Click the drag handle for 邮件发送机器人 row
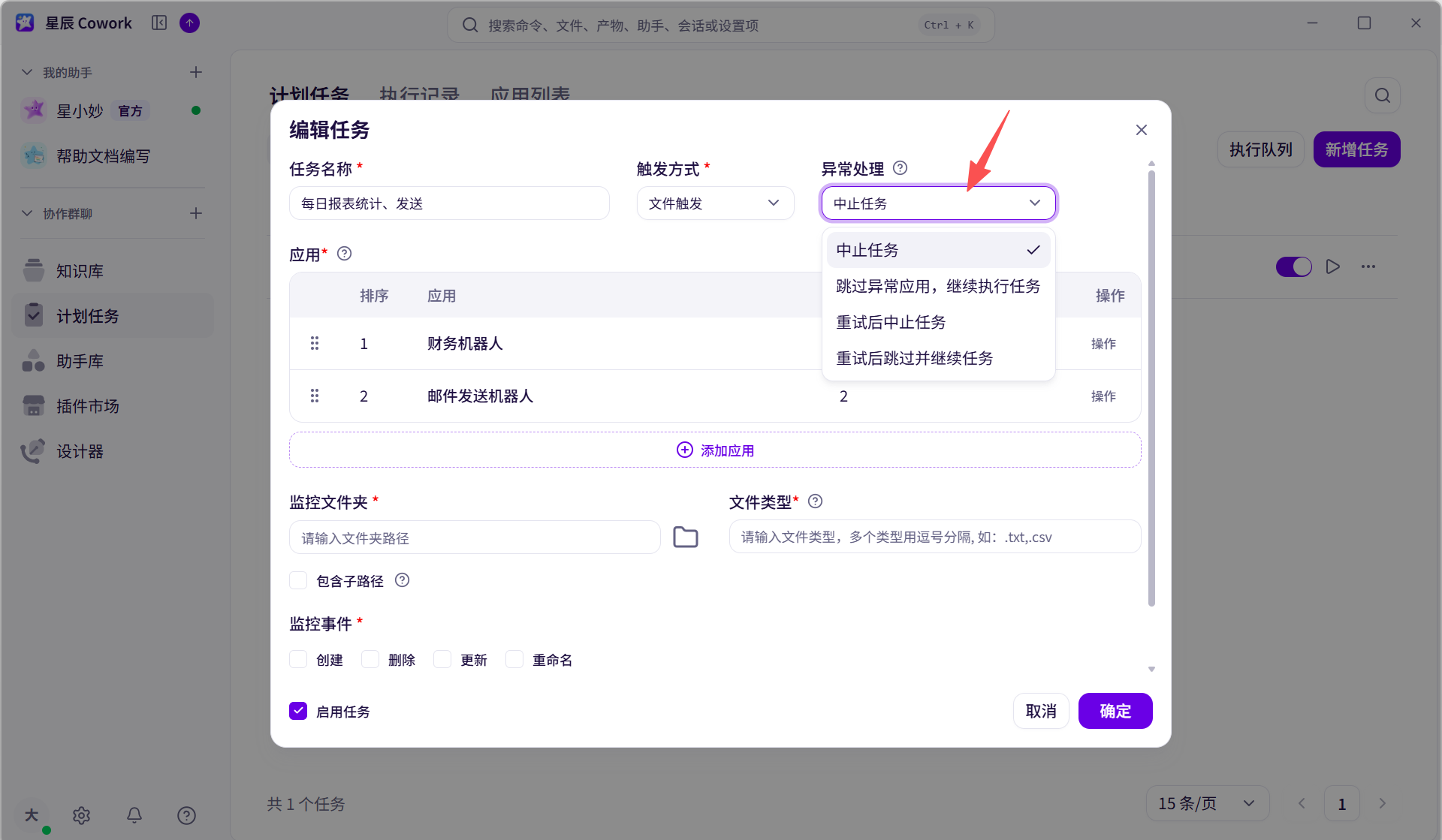Image resolution: width=1442 pixels, height=840 pixels. (315, 396)
